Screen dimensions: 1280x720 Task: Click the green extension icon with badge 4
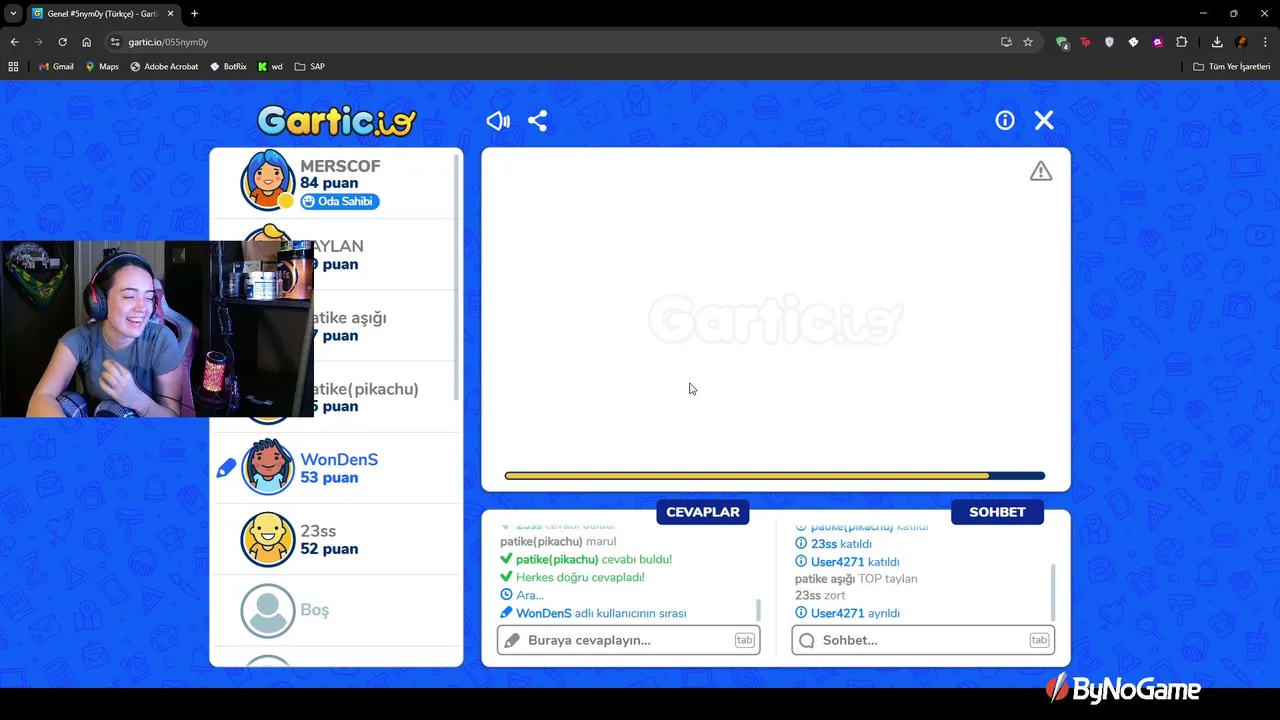(x=1061, y=42)
